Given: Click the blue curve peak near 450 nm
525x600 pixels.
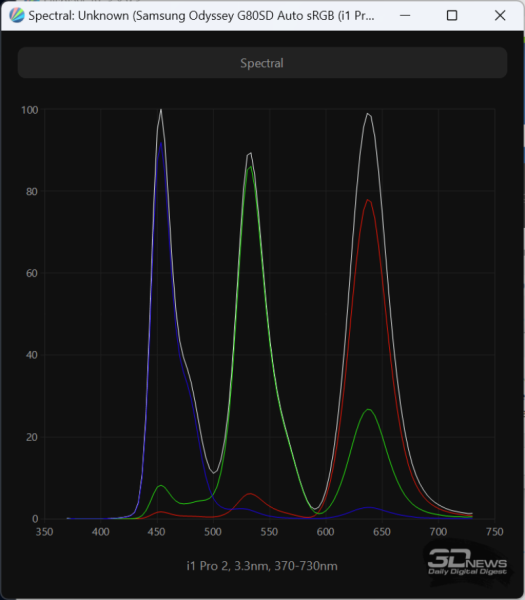Looking at the screenshot, I should (x=161, y=143).
